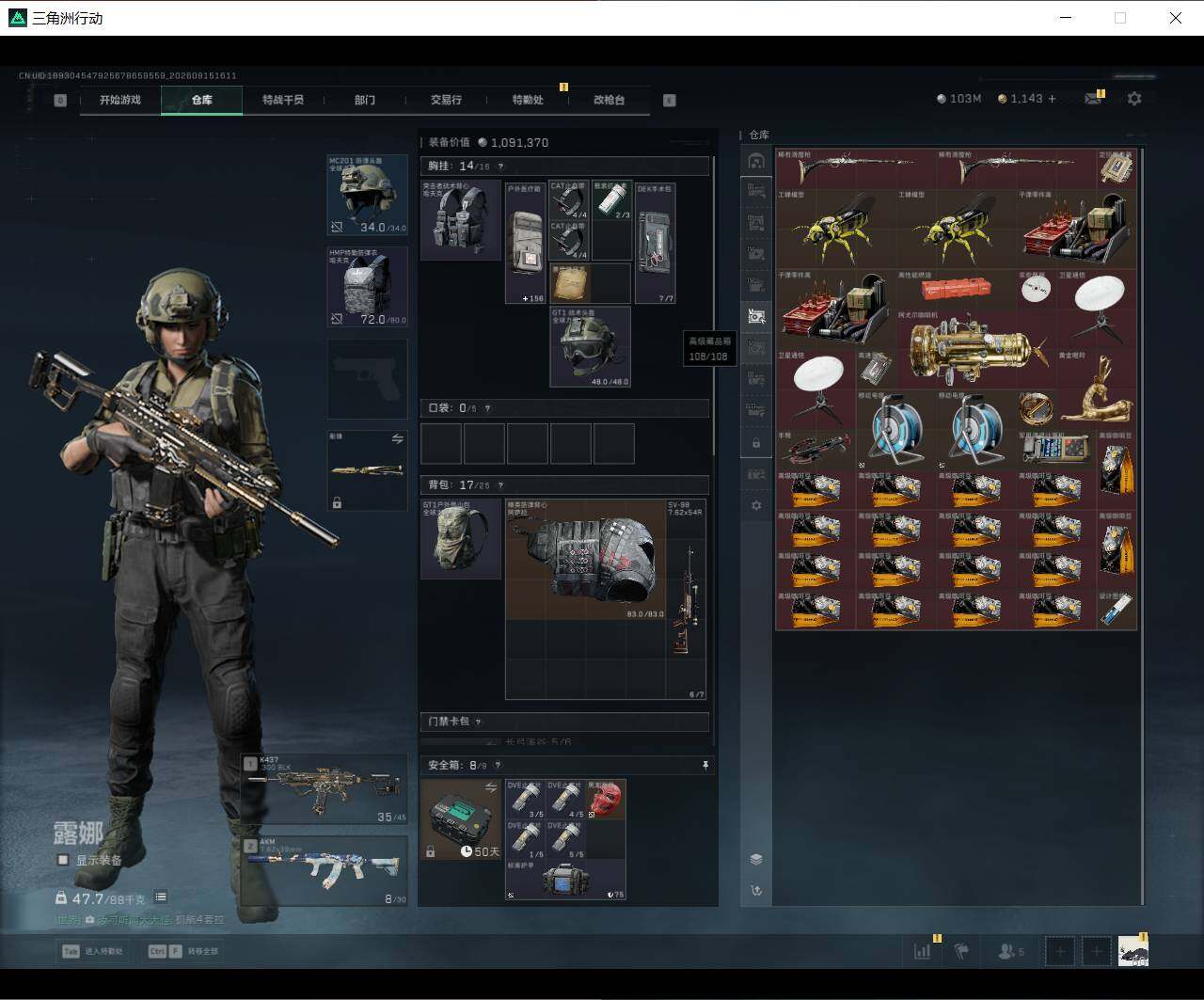This screenshot has height=1000, width=1204.
Task: Go to the 部门 tab
Action: (365, 100)
